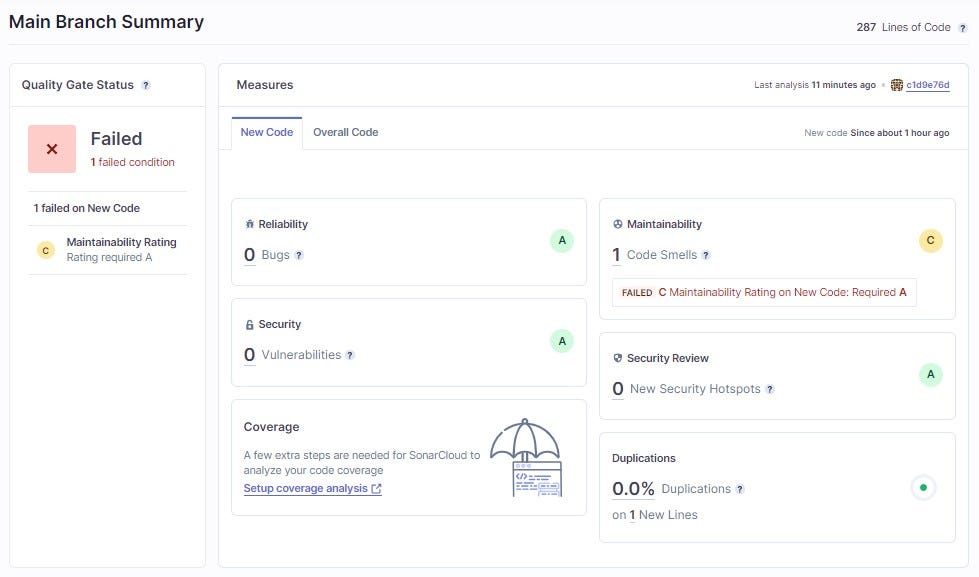
Task: Click the Security Review shield icon
Action: click(x=616, y=358)
